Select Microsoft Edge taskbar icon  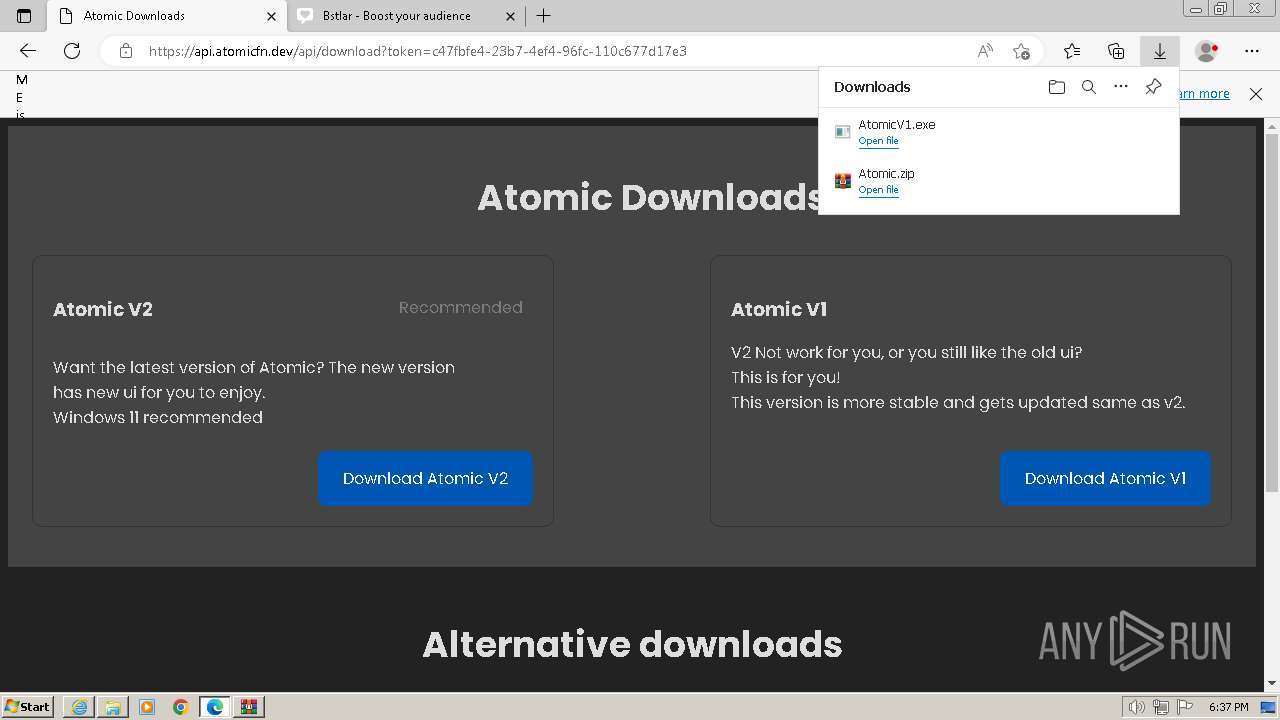tap(215, 707)
